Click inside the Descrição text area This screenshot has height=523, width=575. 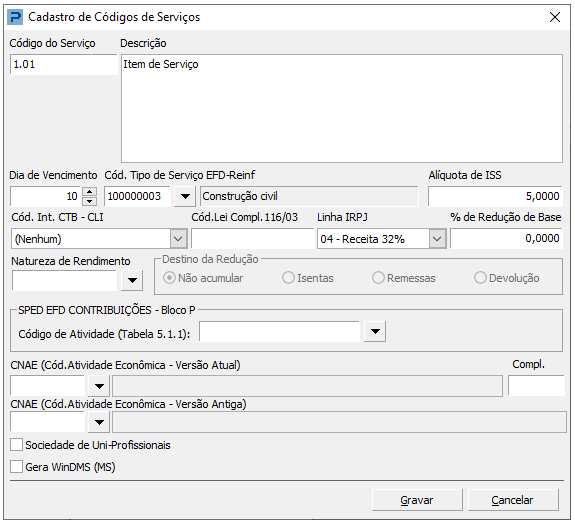(x=342, y=109)
